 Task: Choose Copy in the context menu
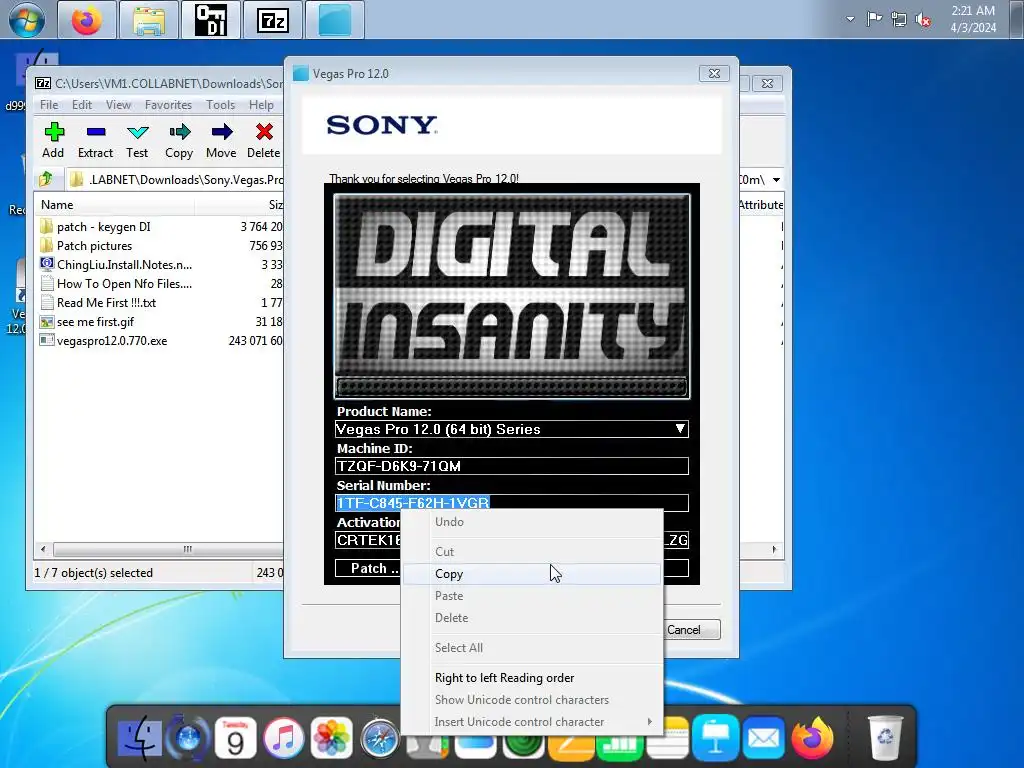click(x=532, y=574)
